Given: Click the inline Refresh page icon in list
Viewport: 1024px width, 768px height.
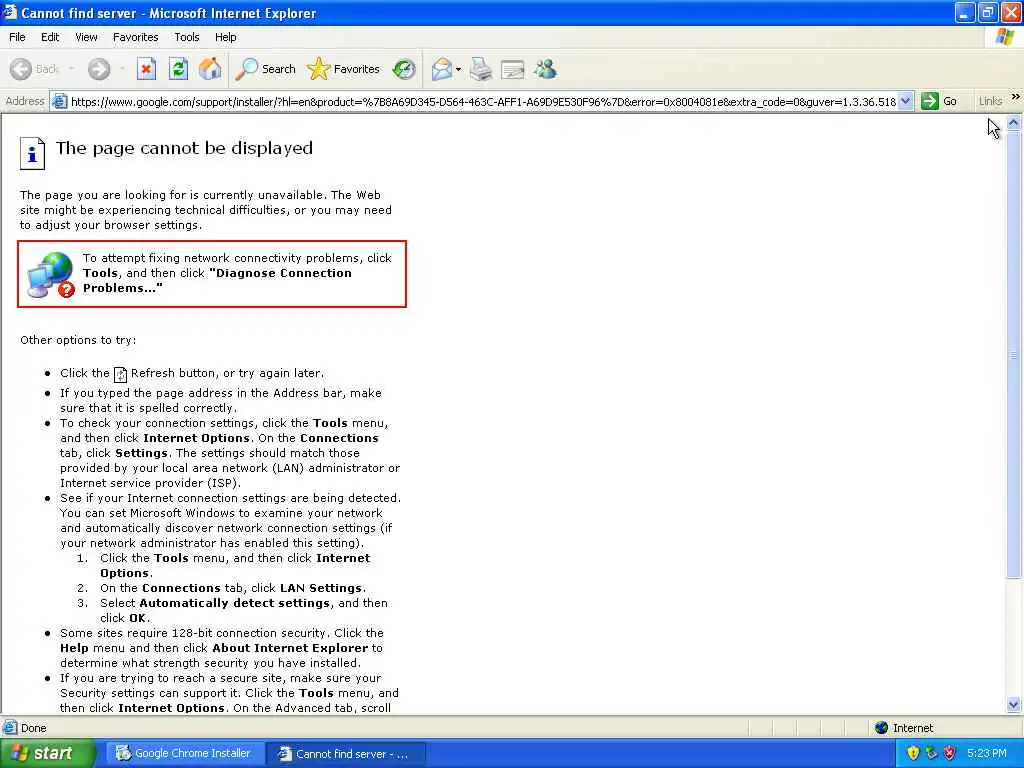Looking at the screenshot, I should [120, 374].
